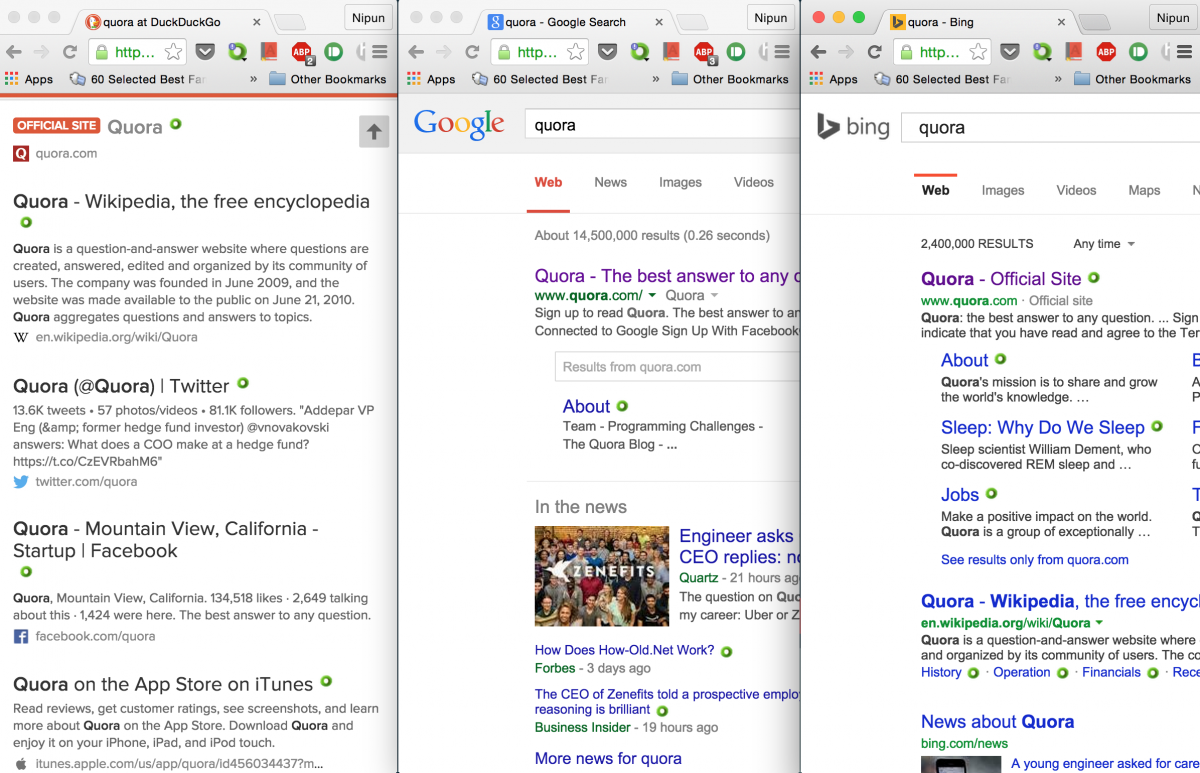Open Quora on the App Store on iTunes
Screen dimensions: 1200x773
[163, 685]
